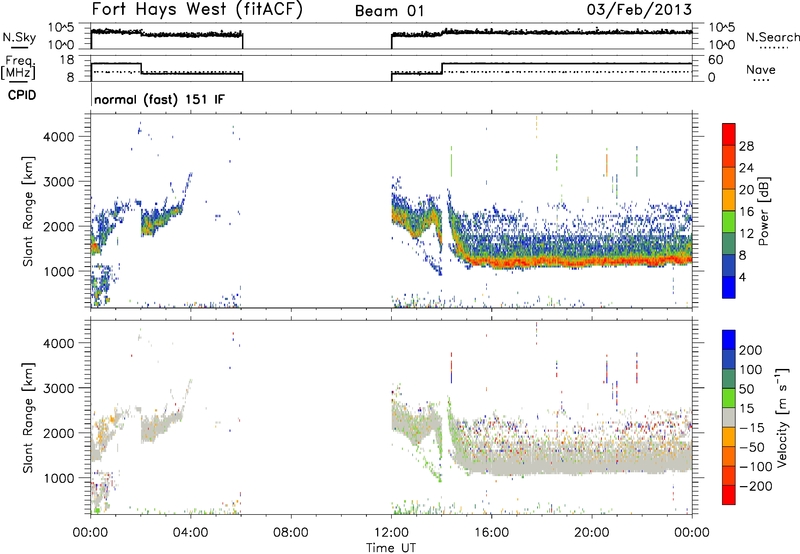This screenshot has height=554, width=800.
Task: Click the N.Search legend label
Action: (x=773, y=37)
